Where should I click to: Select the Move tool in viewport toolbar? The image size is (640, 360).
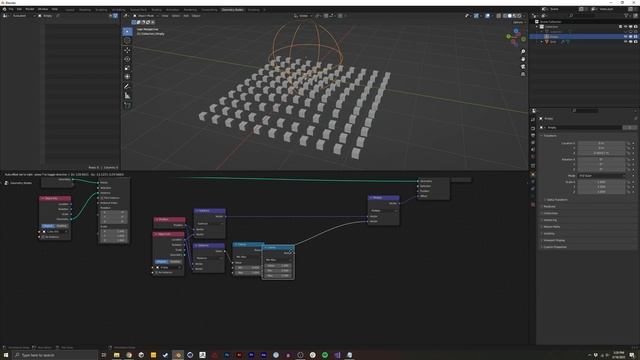(127, 50)
